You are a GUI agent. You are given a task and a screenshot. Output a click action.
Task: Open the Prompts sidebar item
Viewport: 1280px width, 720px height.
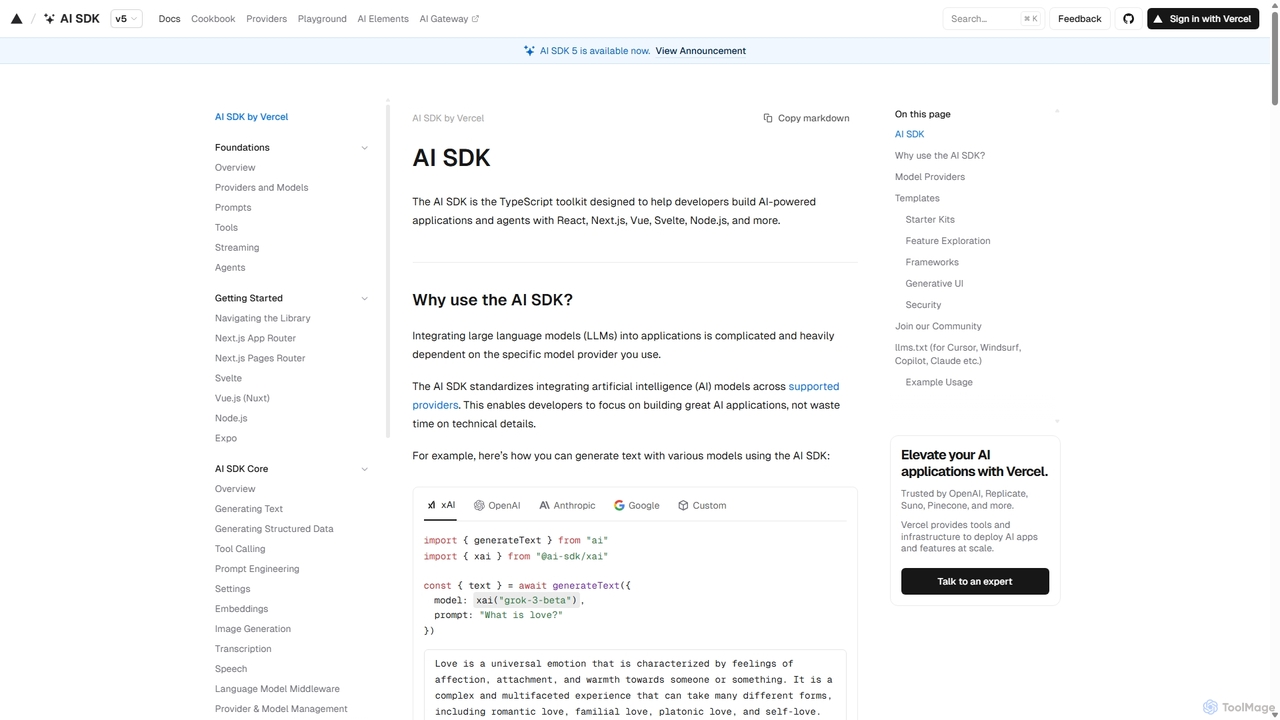(x=233, y=208)
